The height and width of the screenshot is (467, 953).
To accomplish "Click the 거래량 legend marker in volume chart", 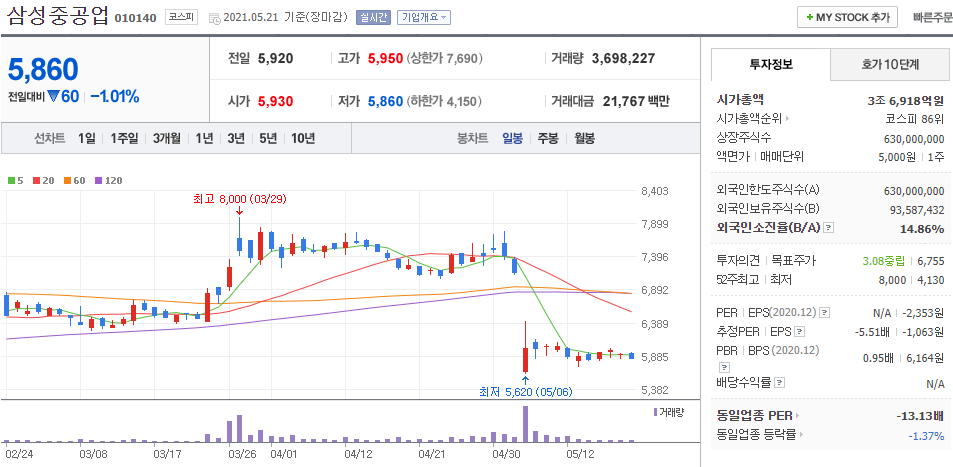I will click(x=655, y=412).
